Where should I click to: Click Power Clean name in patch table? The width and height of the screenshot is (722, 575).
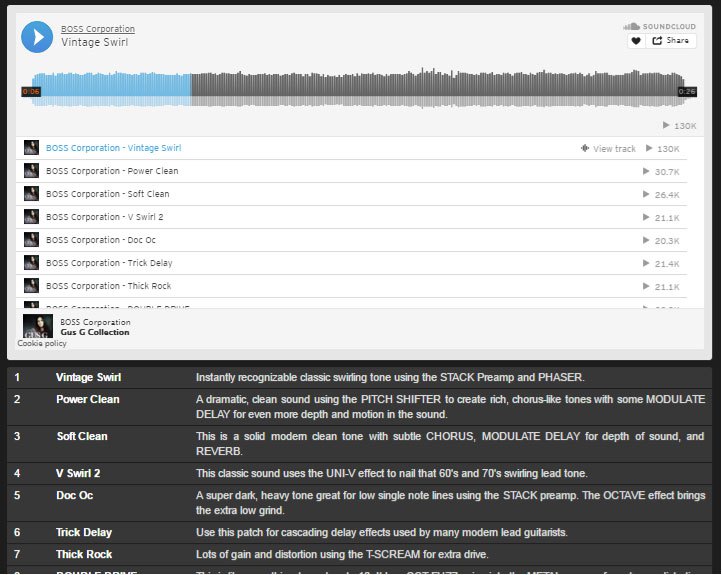pos(87,400)
